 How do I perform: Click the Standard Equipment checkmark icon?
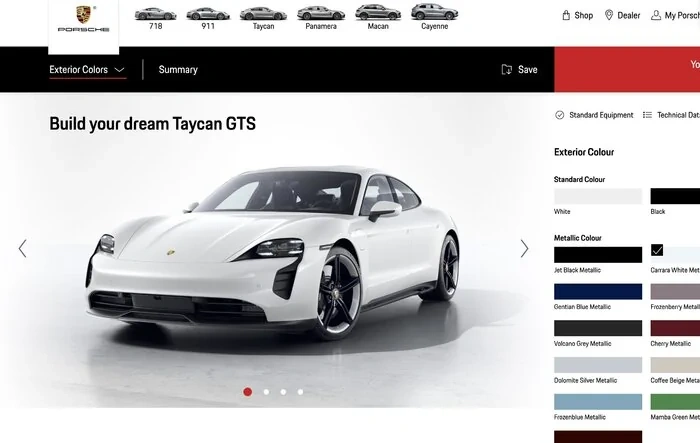pyautogui.click(x=559, y=115)
